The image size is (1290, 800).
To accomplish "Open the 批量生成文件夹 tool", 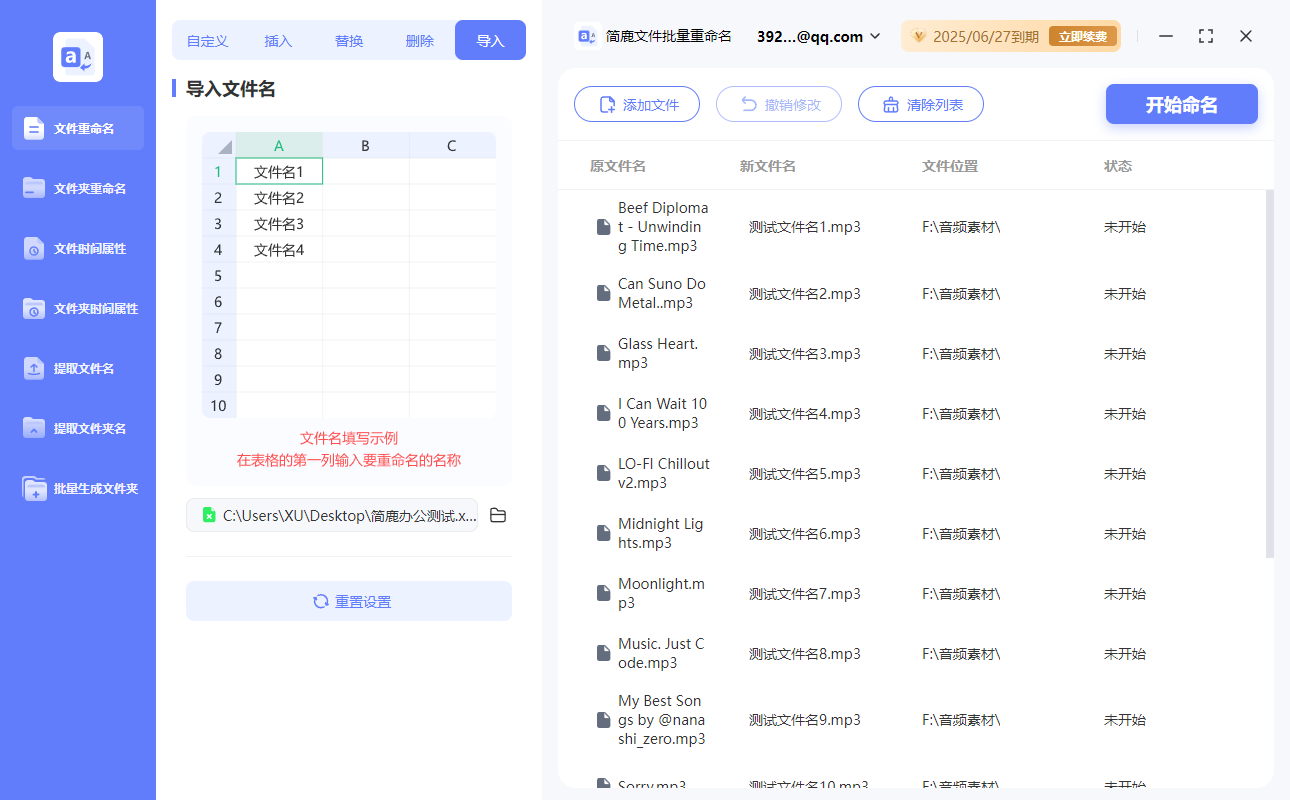I will tap(77, 488).
